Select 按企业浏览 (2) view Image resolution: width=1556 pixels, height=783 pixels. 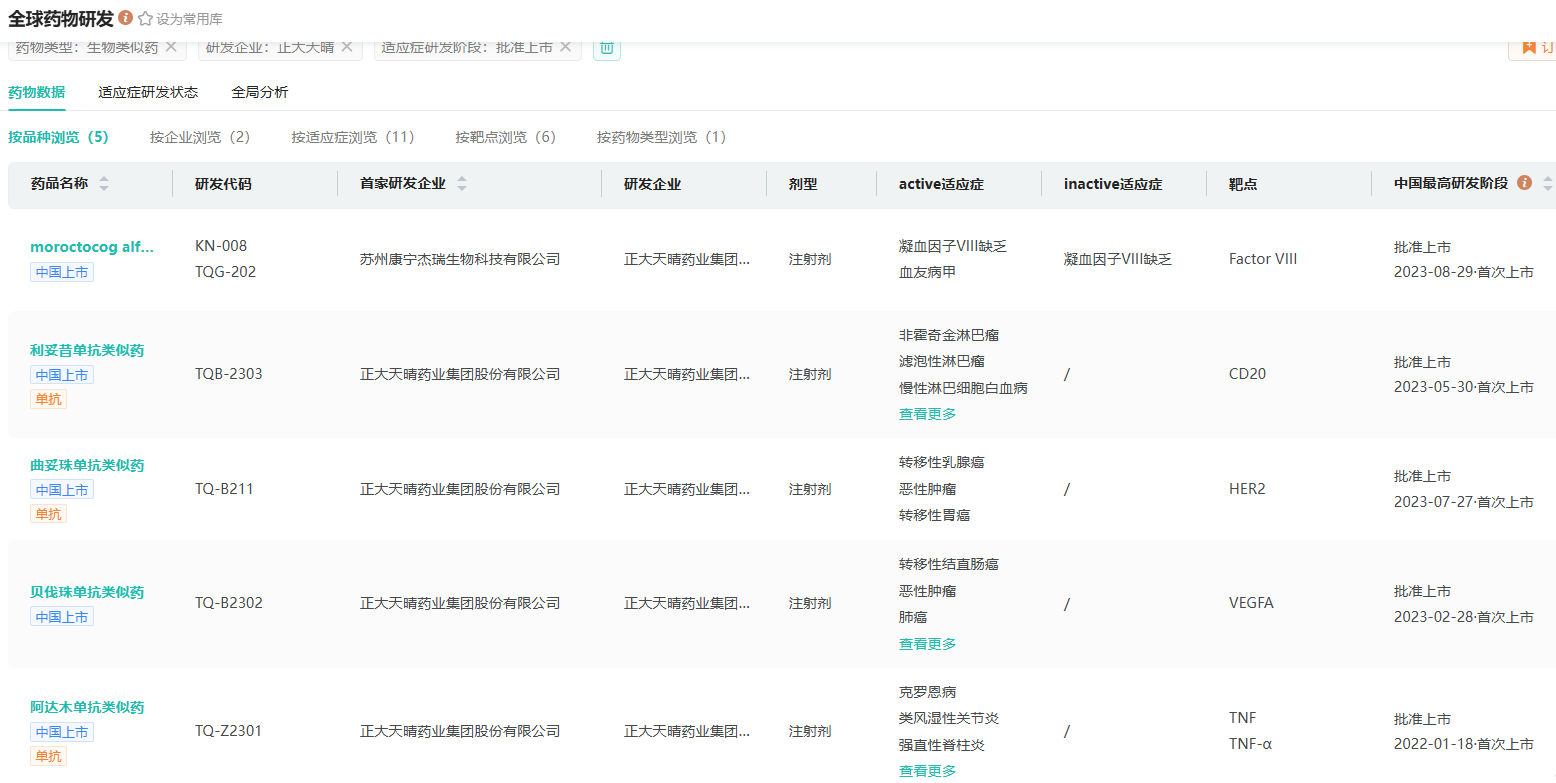click(x=200, y=137)
